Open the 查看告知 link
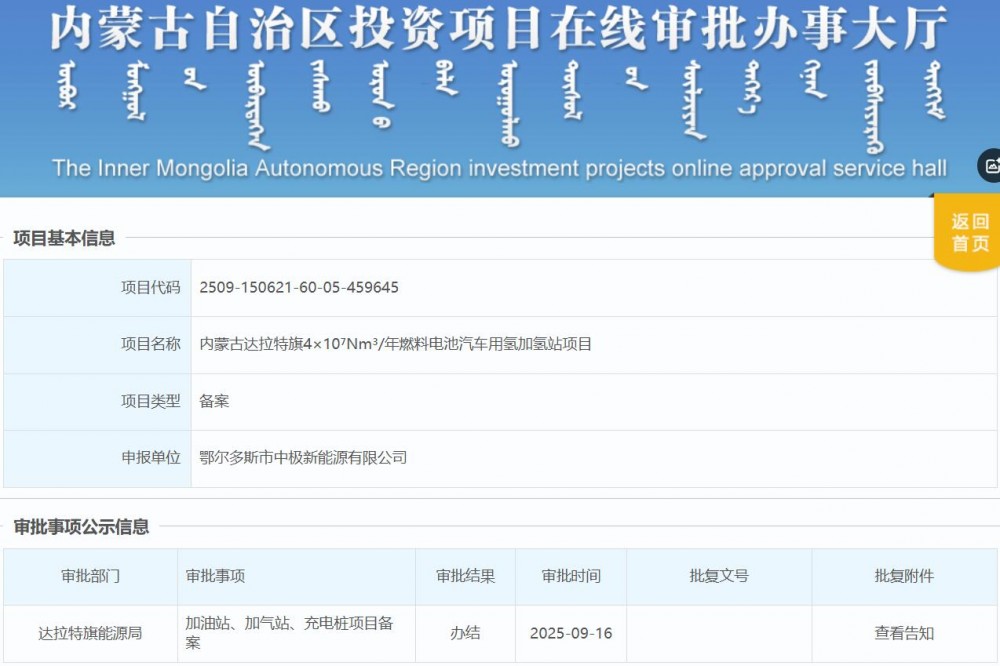The image size is (1000, 666). click(x=904, y=633)
